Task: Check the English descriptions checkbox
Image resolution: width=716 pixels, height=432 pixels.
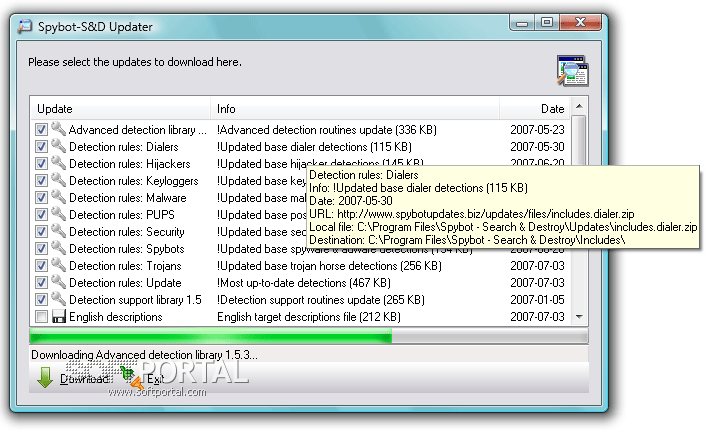Action: [41, 316]
